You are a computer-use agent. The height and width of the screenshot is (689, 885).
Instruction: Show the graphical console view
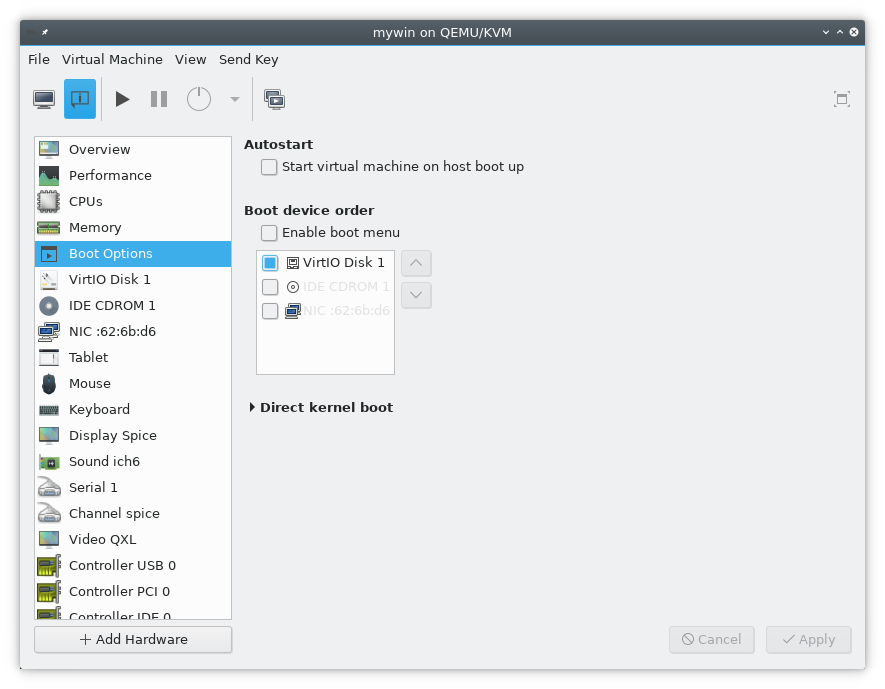pyautogui.click(x=44, y=99)
